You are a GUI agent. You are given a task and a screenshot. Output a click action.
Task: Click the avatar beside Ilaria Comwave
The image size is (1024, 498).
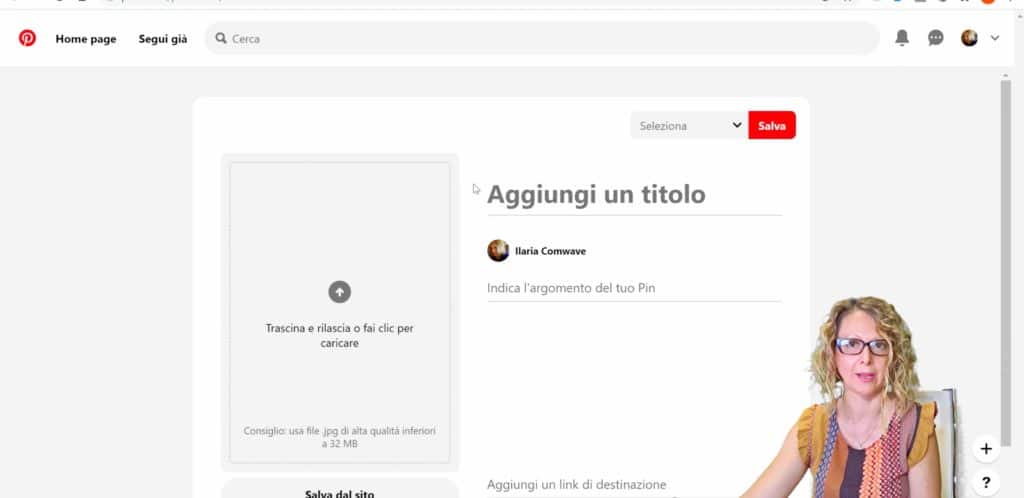(498, 251)
